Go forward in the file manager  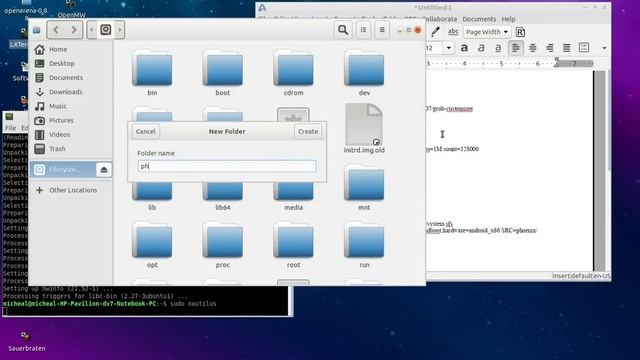[74, 30]
